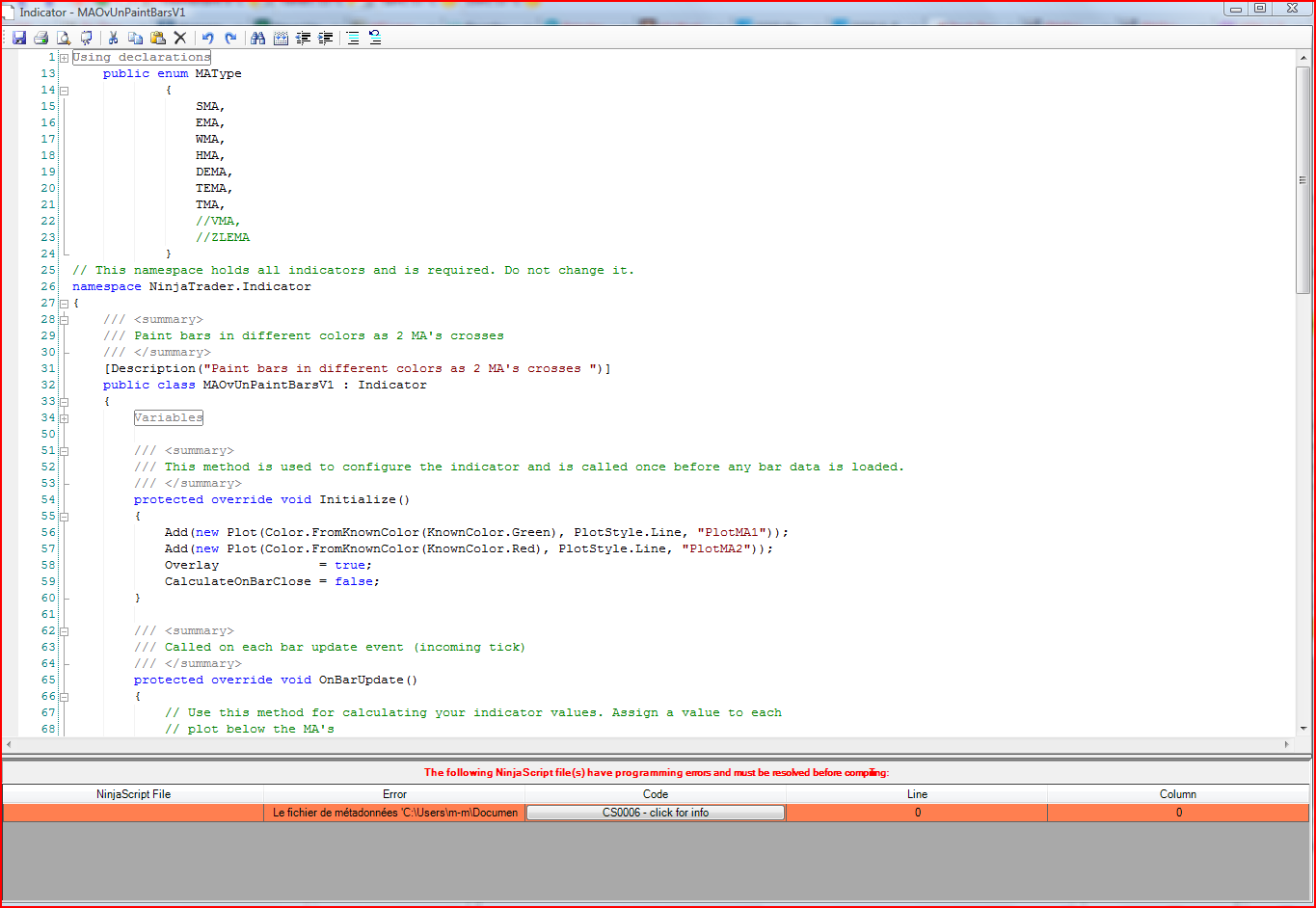Cut selection with the scissors icon
This screenshot has width=1316, height=908.
[x=113, y=38]
